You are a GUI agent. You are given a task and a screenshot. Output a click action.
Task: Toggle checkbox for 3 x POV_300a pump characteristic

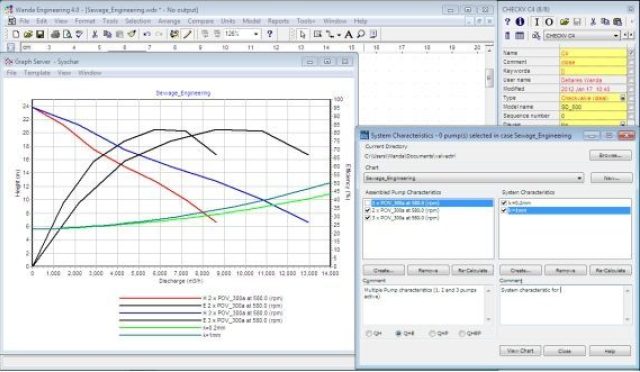[x=367, y=218]
